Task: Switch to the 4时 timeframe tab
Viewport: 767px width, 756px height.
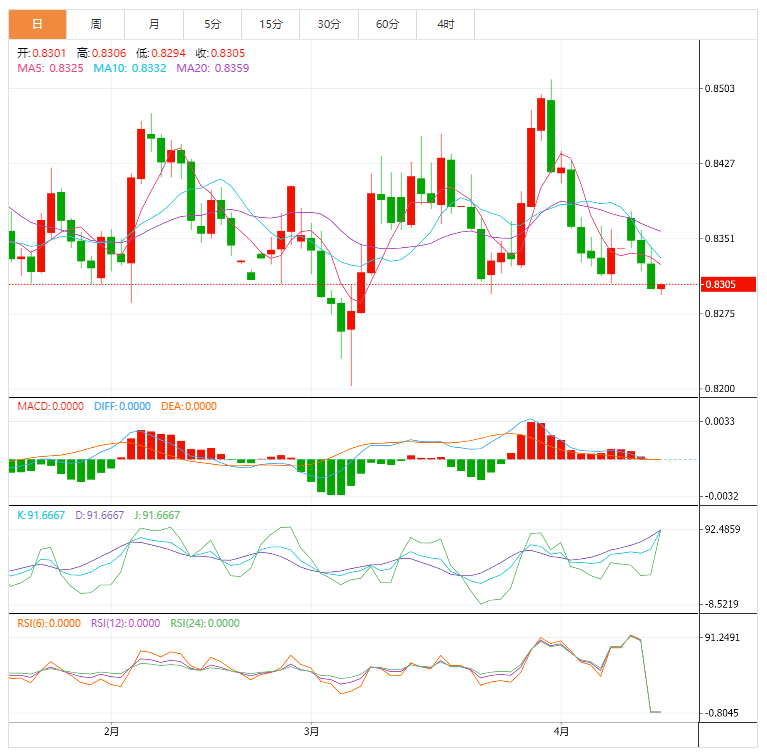Action: (x=445, y=24)
